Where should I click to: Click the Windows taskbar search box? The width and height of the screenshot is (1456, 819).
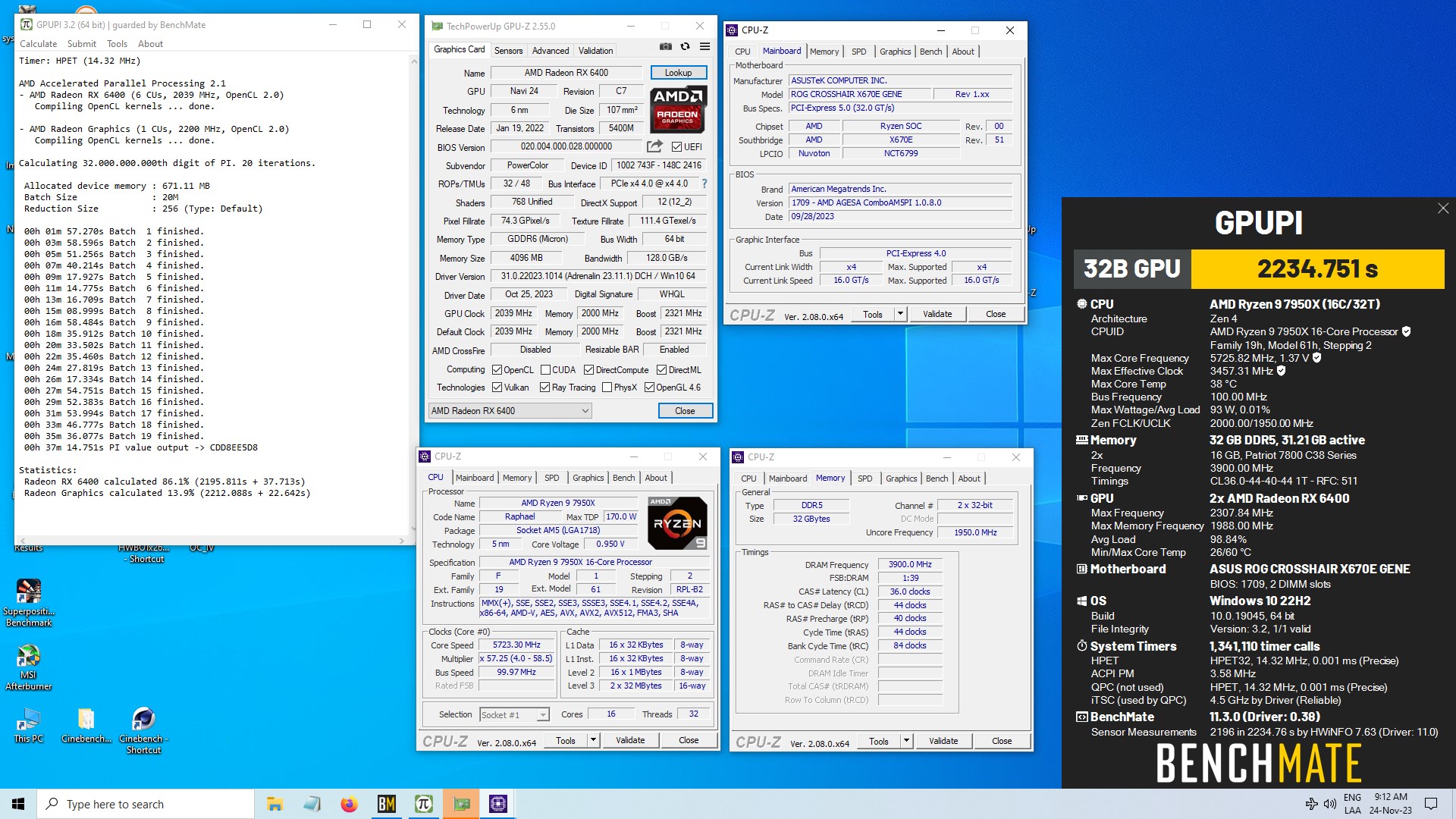pos(146,804)
